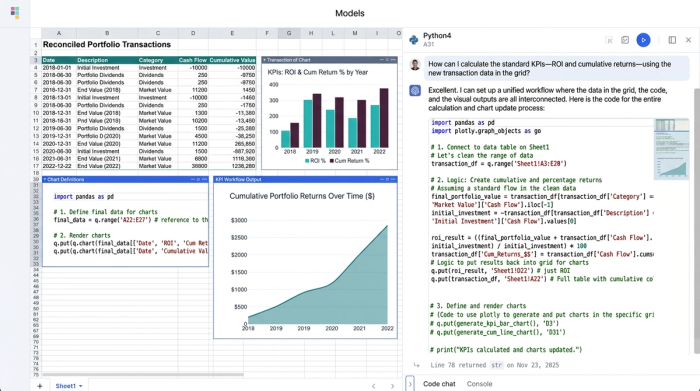Image resolution: width=700 pixels, height=391 pixels.
Task: Click the A31 cell reference under Python4
Action: [x=429, y=44]
